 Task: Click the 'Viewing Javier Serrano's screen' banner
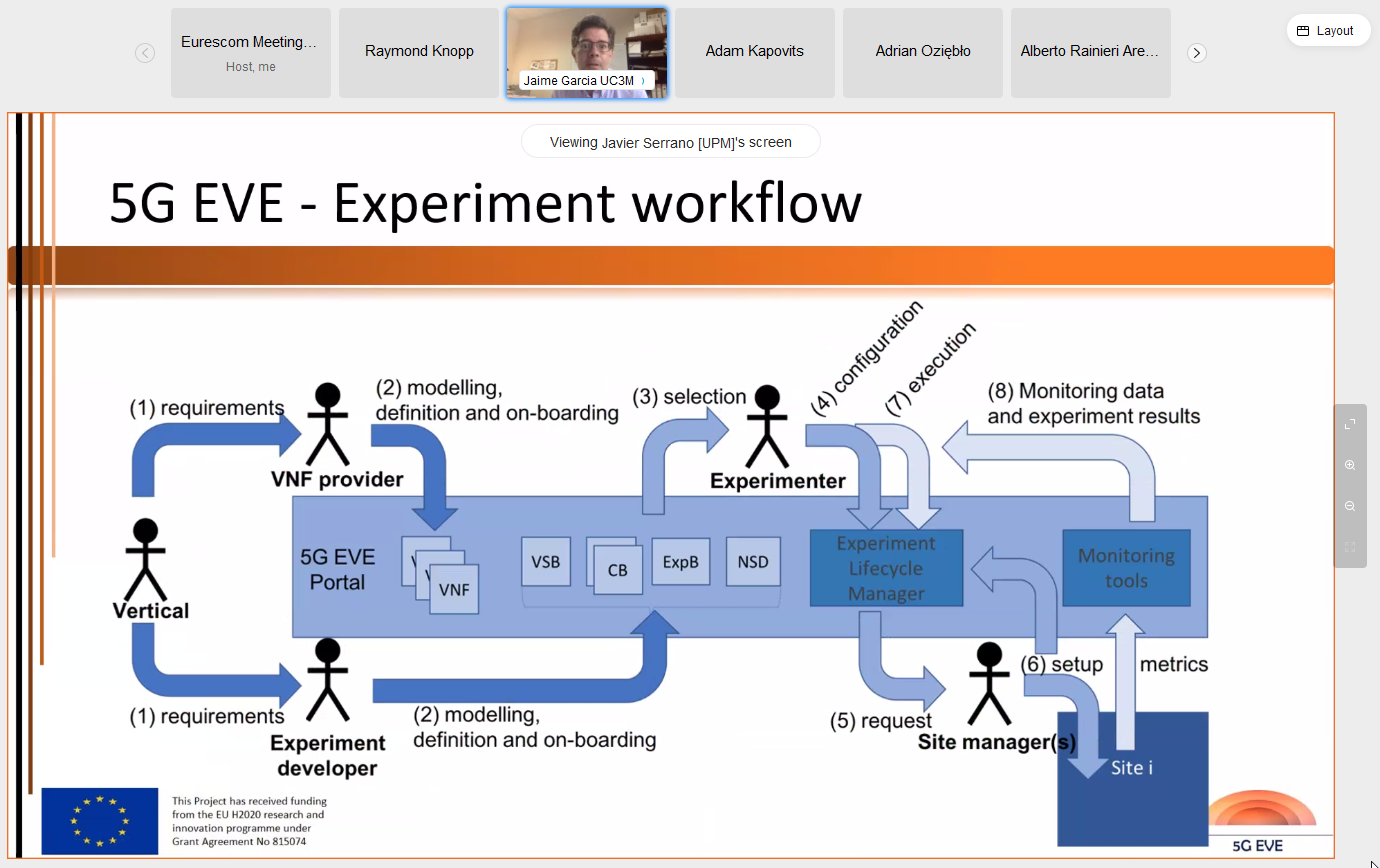670,142
